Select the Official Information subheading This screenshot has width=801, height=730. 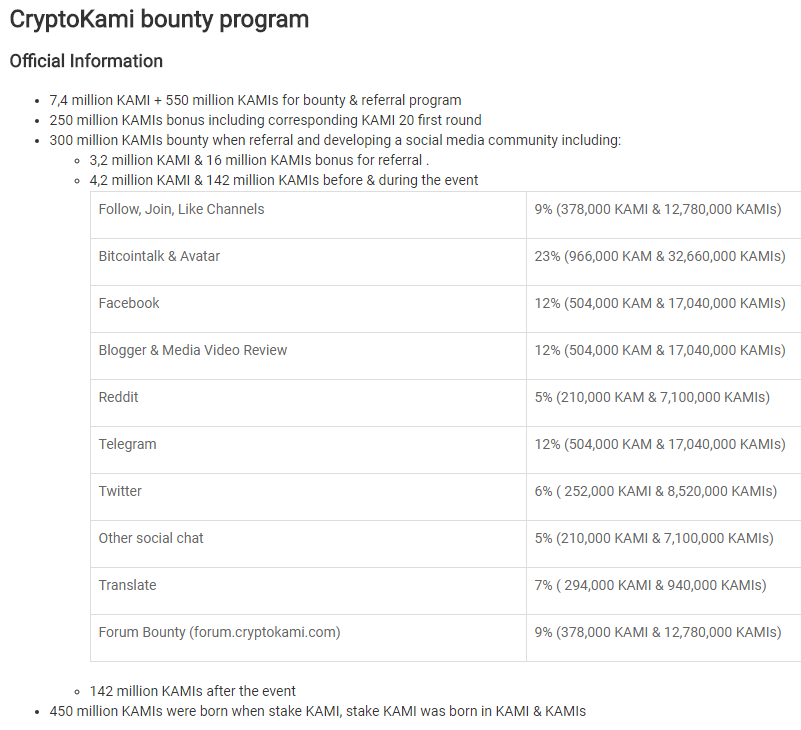click(86, 61)
